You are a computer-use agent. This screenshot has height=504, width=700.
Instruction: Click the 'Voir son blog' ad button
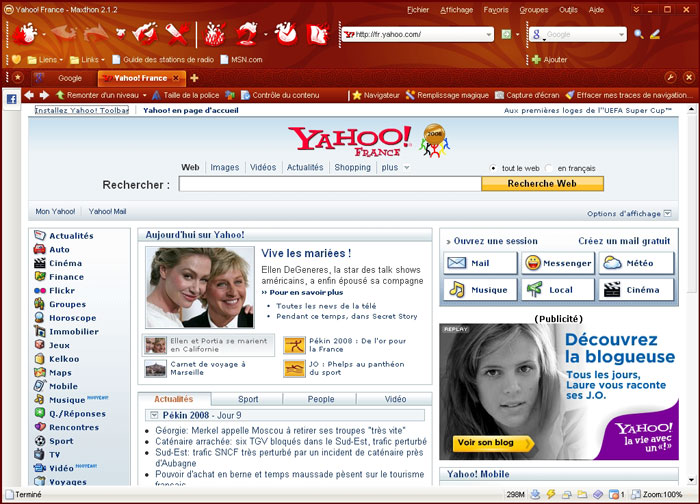click(492, 443)
